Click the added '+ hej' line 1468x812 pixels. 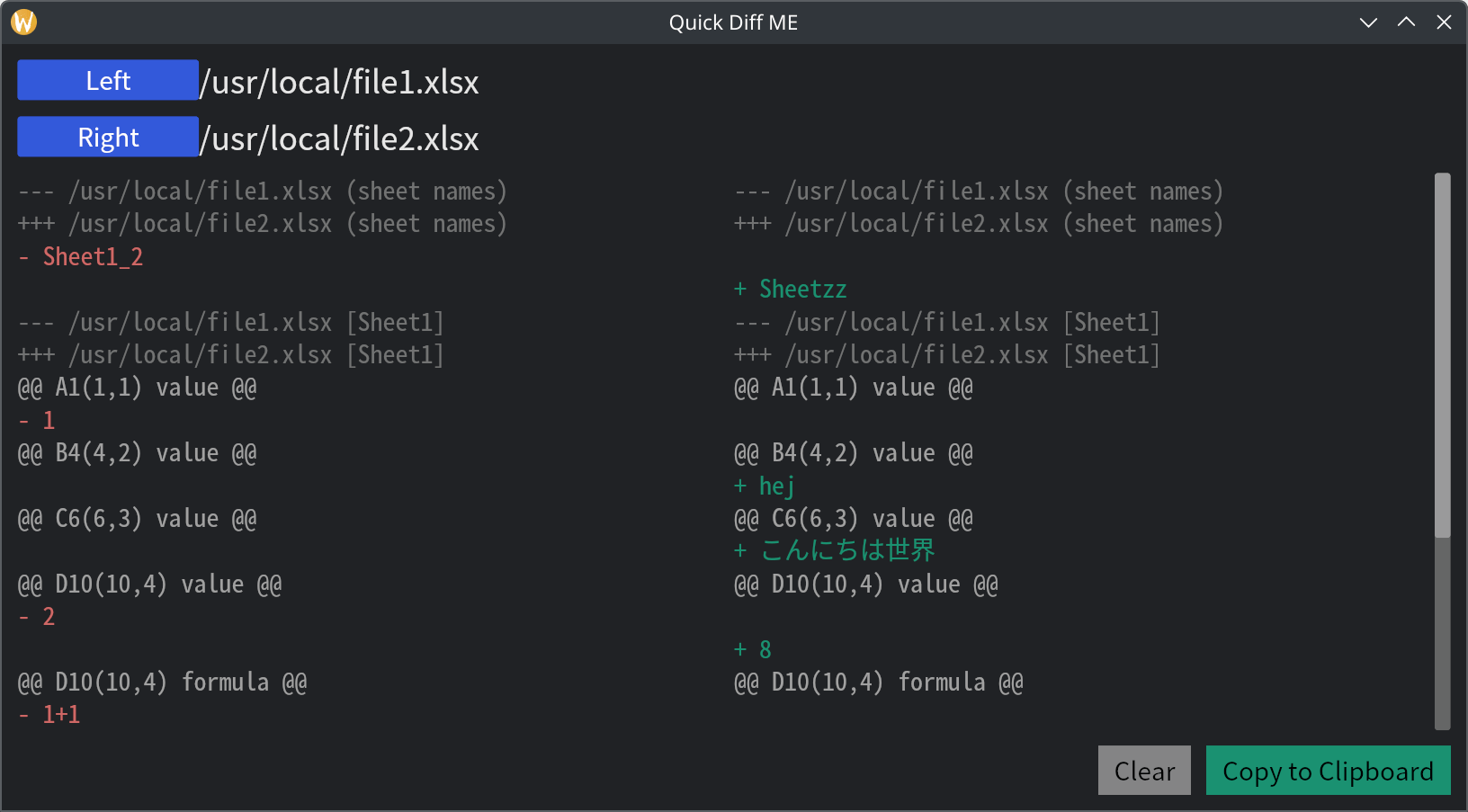[765, 486]
